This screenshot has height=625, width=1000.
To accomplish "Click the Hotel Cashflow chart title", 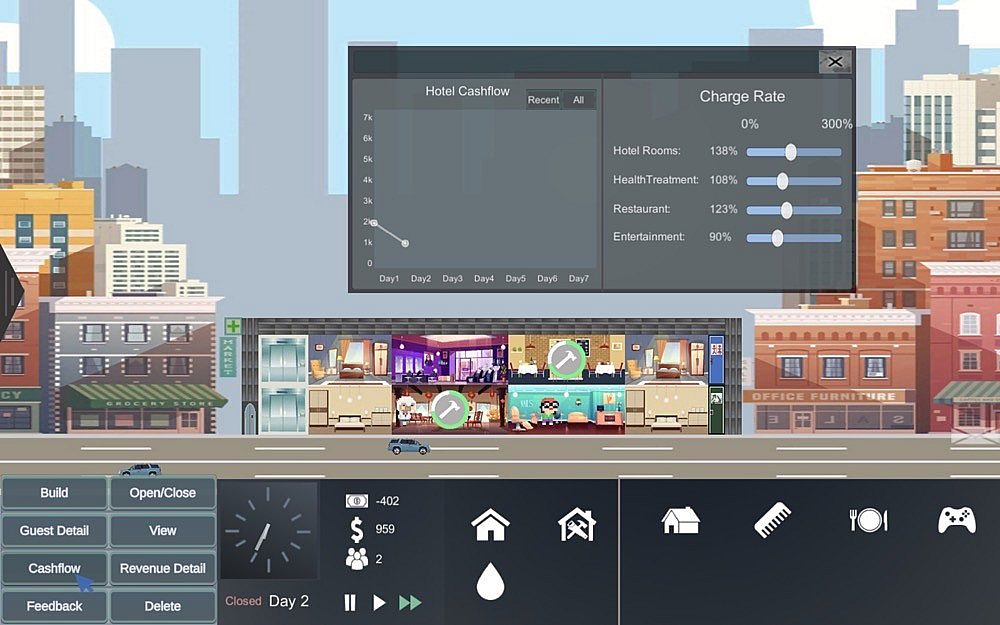I will point(467,91).
